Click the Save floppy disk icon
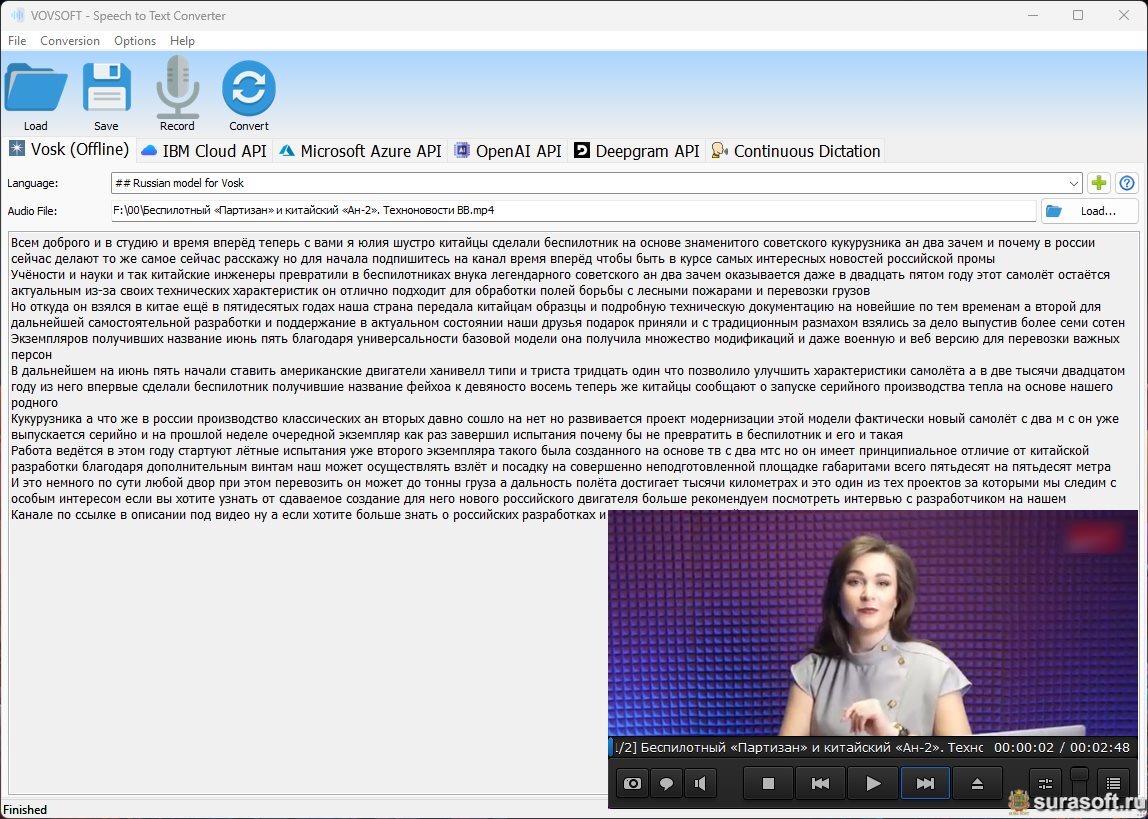This screenshot has height=819, width=1148. (x=107, y=89)
